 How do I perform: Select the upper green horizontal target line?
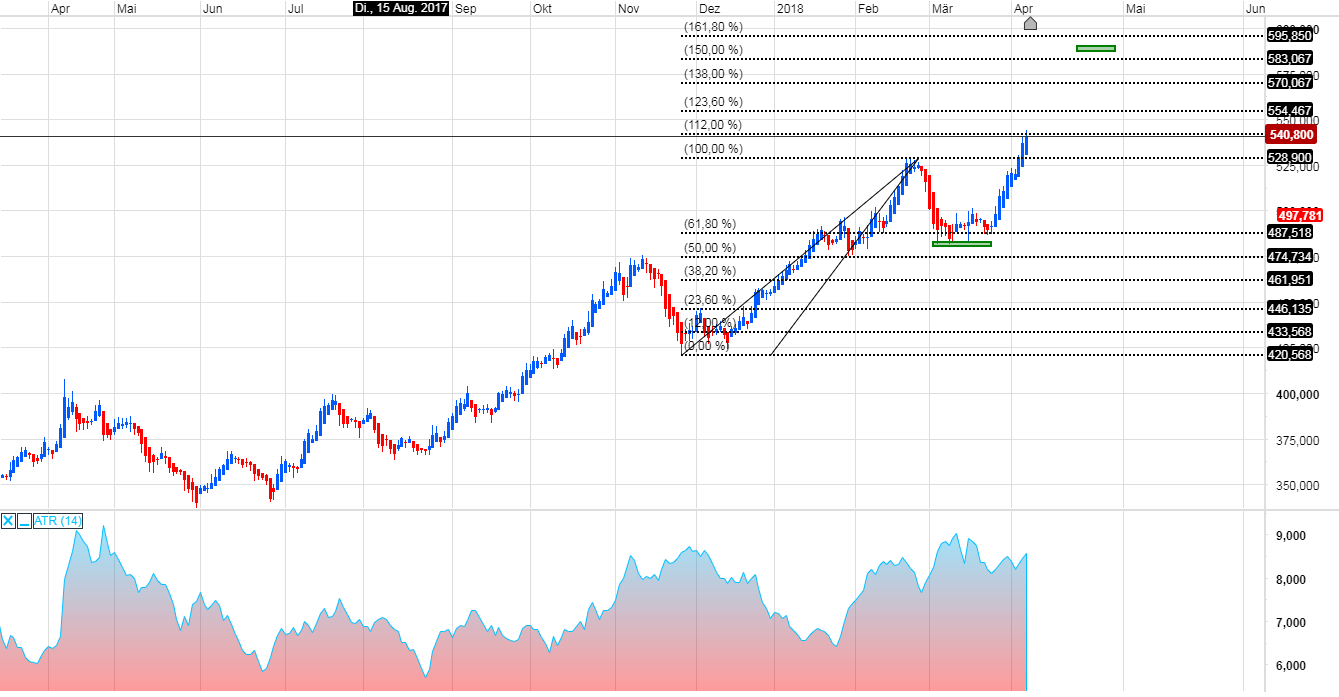coord(1095,48)
